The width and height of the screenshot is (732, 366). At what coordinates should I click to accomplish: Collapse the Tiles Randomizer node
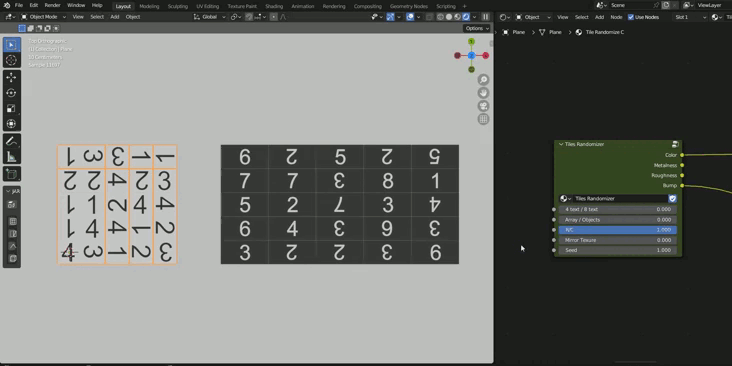pos(561,144)
